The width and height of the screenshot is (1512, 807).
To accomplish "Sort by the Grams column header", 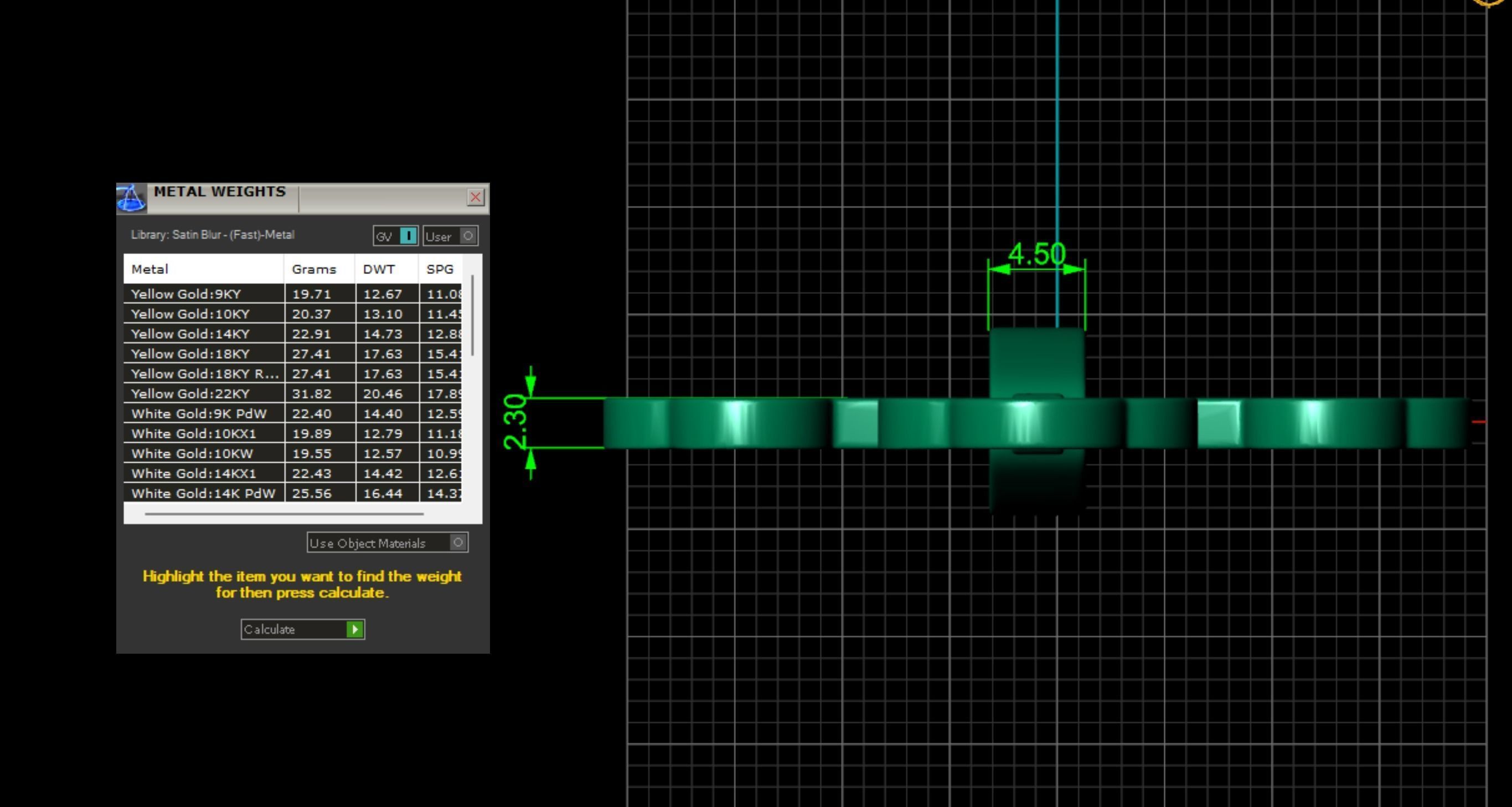I will point(314,270).
